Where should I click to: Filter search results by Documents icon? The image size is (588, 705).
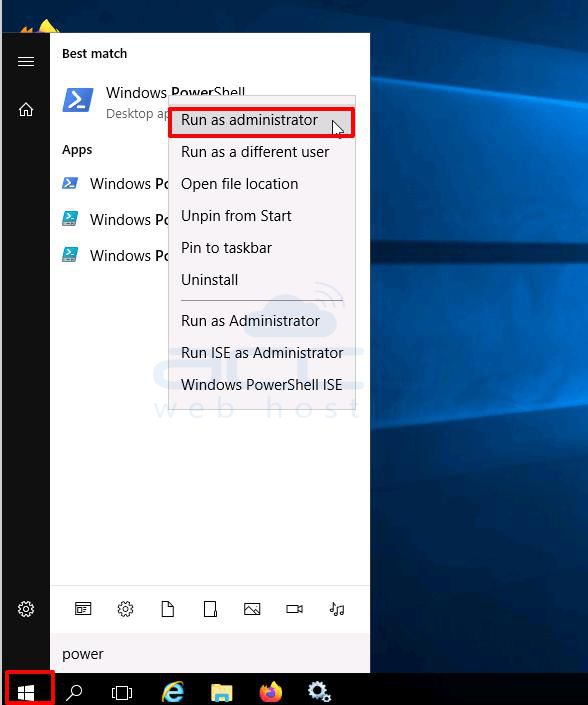point(168,609)
